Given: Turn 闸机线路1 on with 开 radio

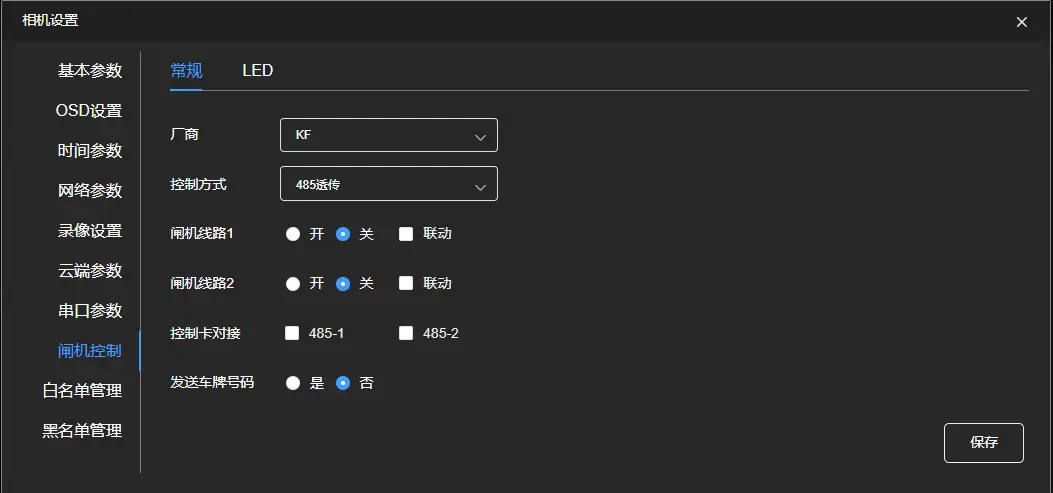Looking at the screenshot, I should tap(293, 234).
